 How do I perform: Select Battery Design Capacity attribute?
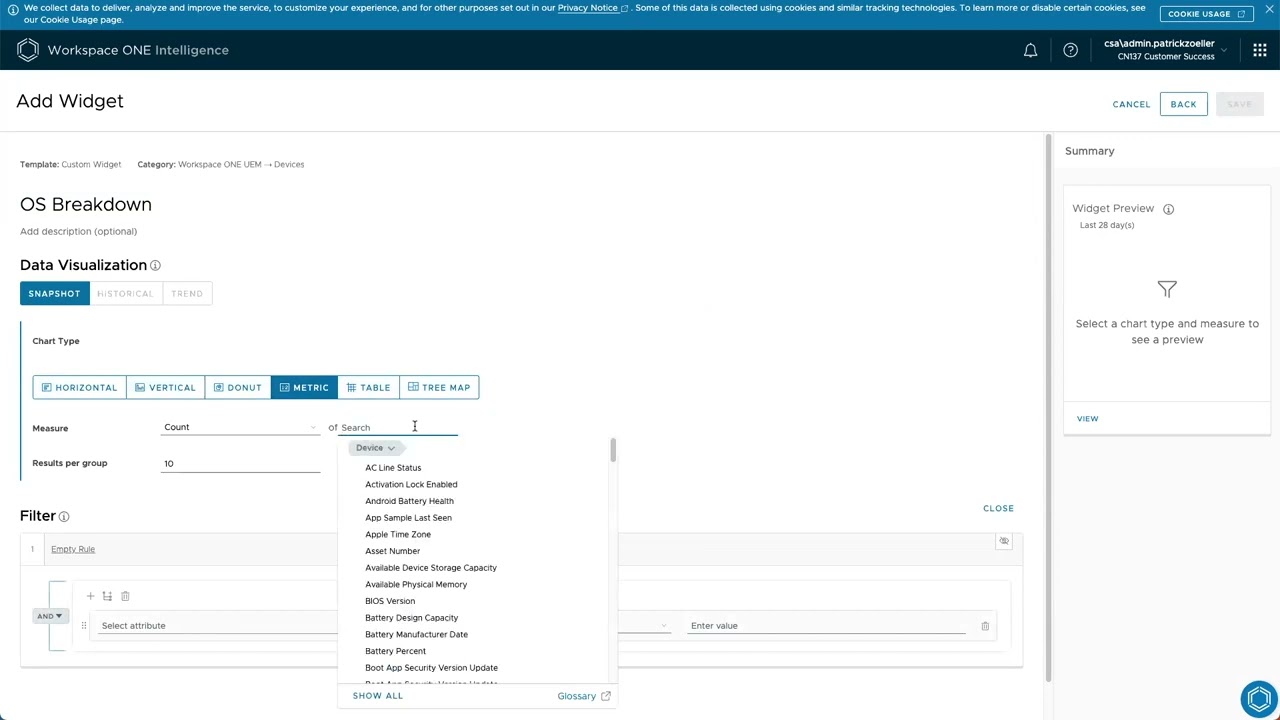tap(411, 618)
